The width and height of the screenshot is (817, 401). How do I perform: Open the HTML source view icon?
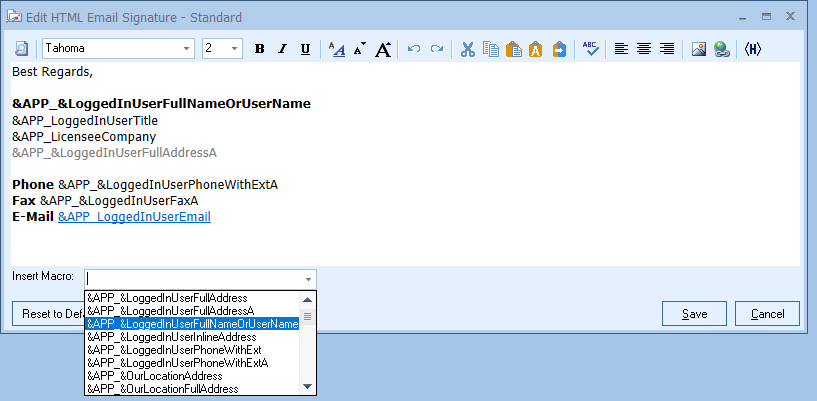tap(752, 49)
